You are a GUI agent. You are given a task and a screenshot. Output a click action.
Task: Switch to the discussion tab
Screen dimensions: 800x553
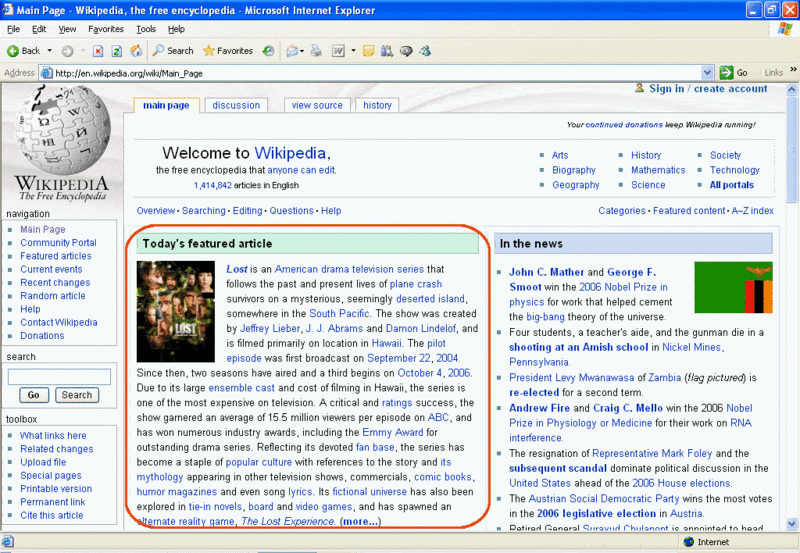click(x=236, y=105)
